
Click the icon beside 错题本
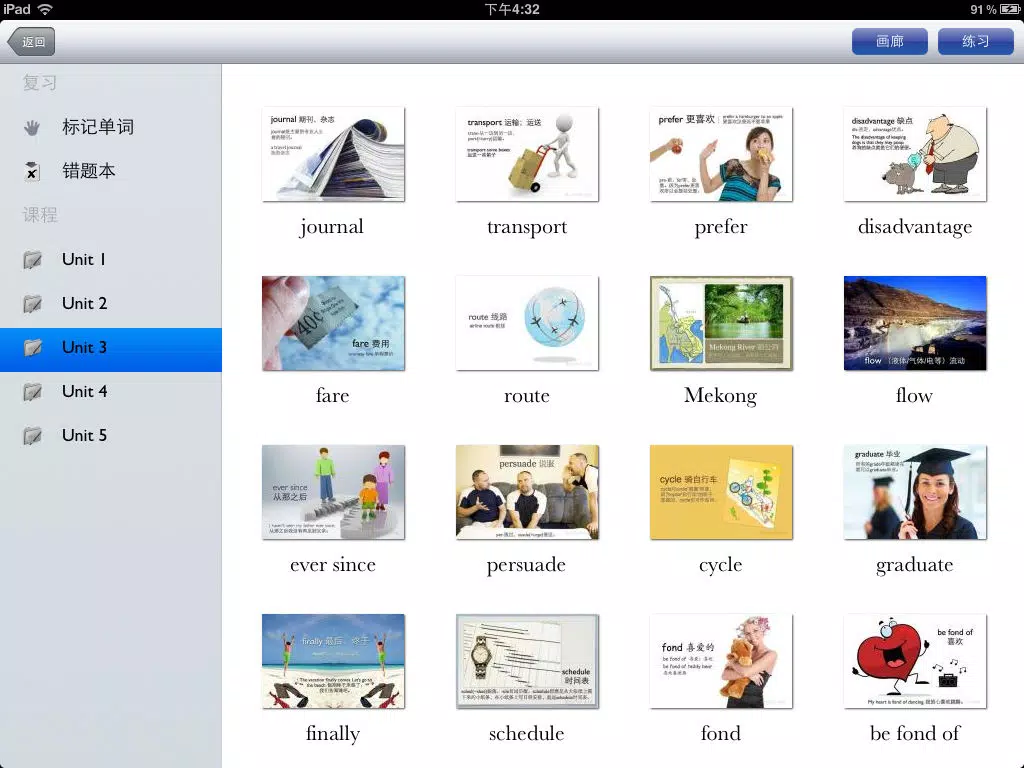pos(31,171)
